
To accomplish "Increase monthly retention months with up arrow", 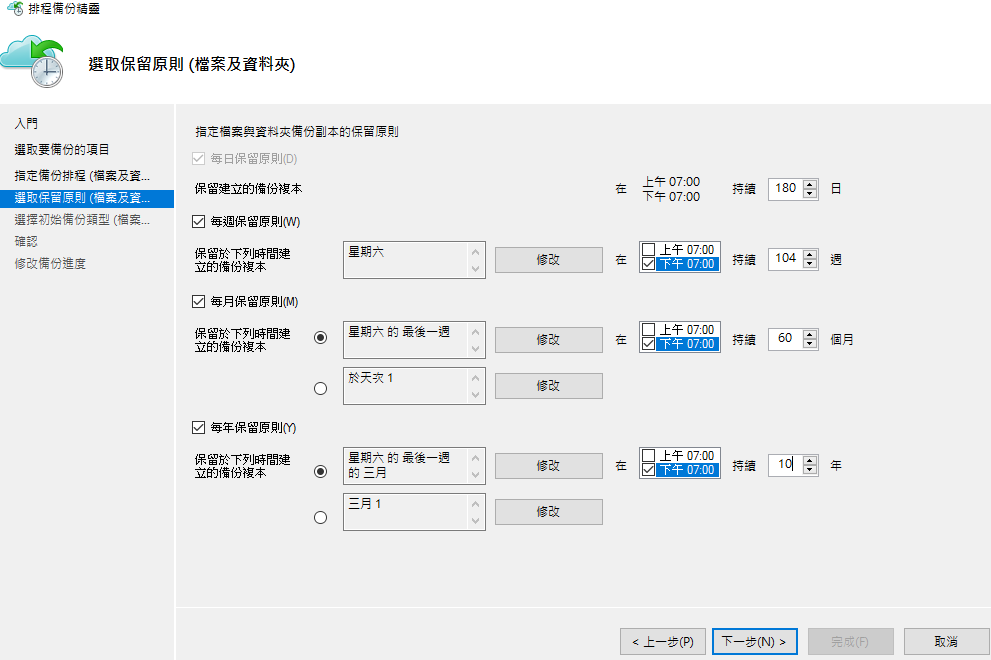I will pos(810,334).
